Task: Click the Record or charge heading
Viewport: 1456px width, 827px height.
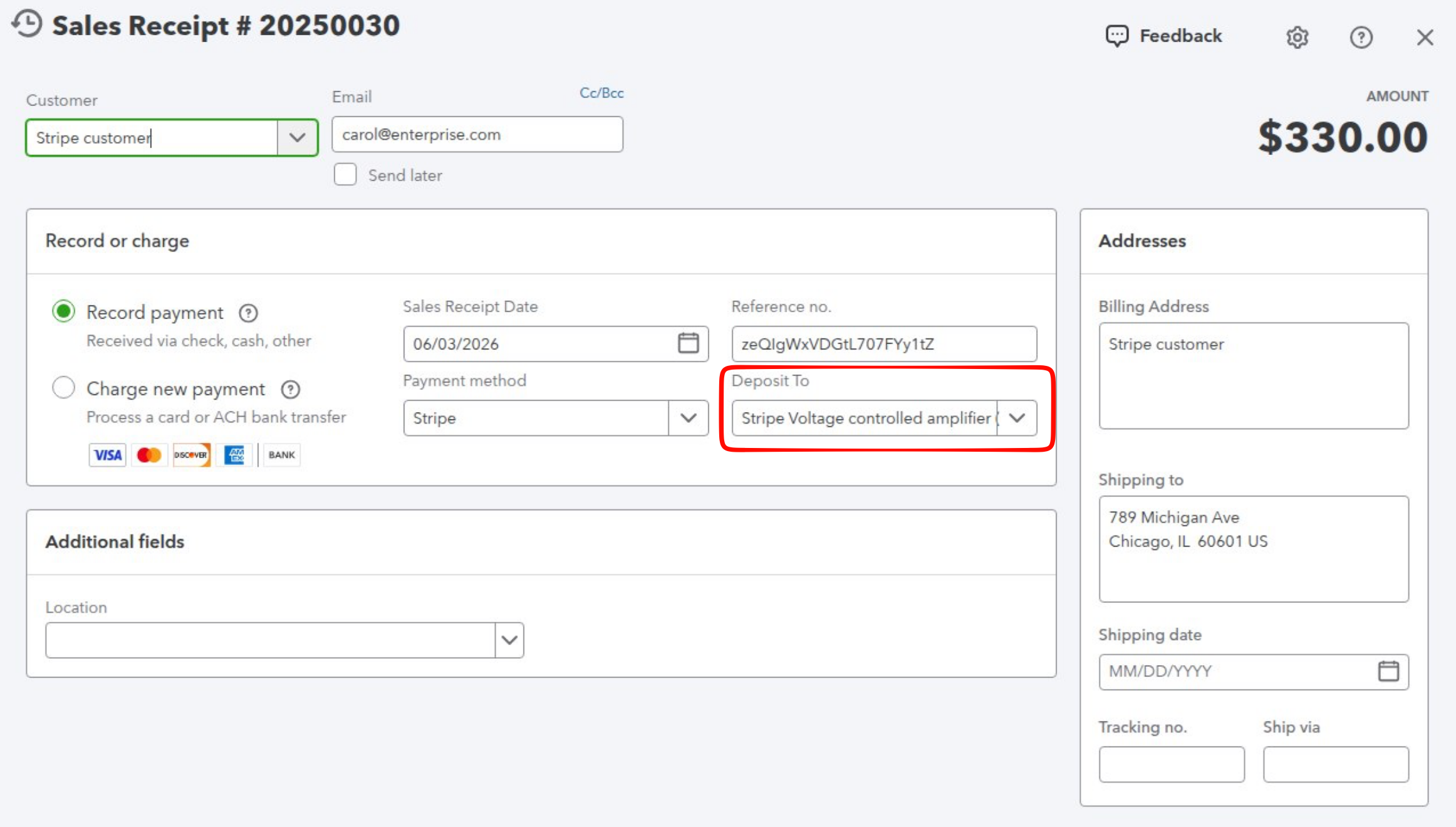Action: [x=117, y=241]
